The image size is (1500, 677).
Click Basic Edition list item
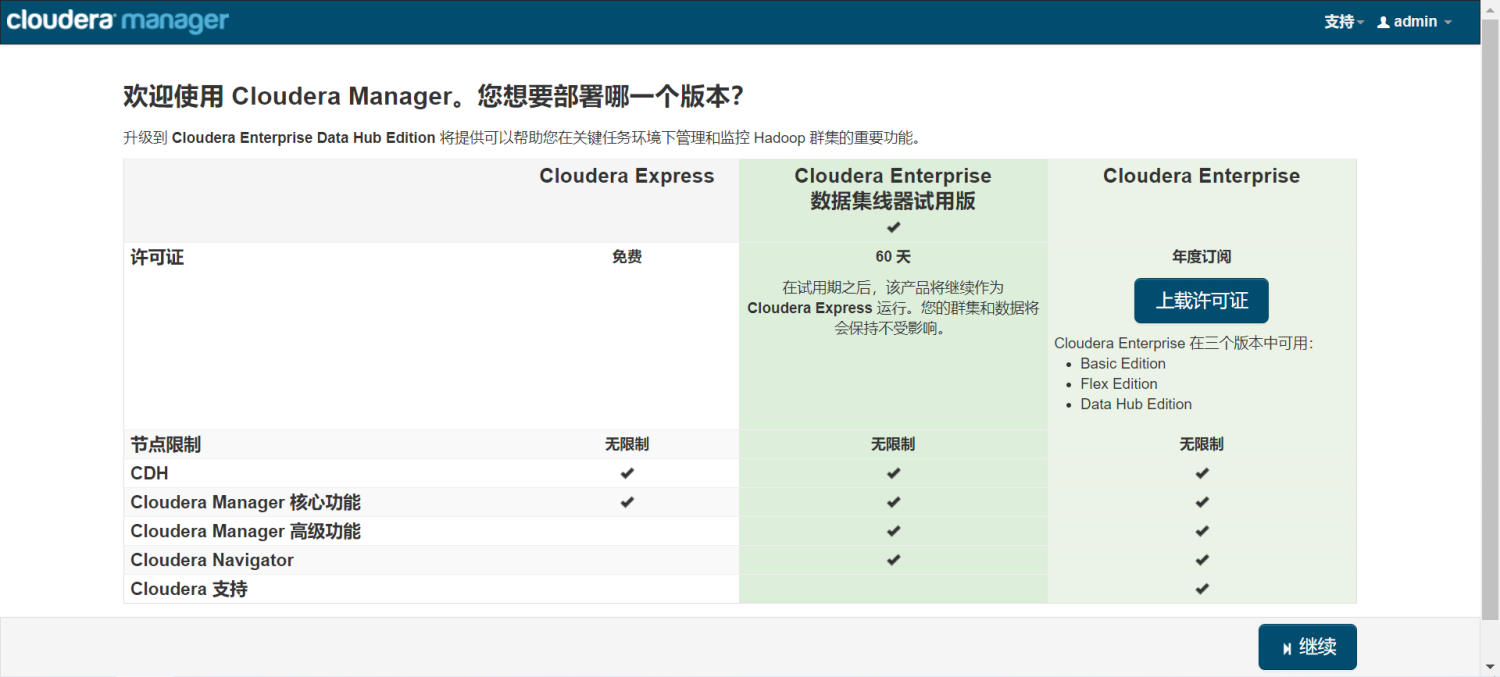click(x=1123, y=363)
